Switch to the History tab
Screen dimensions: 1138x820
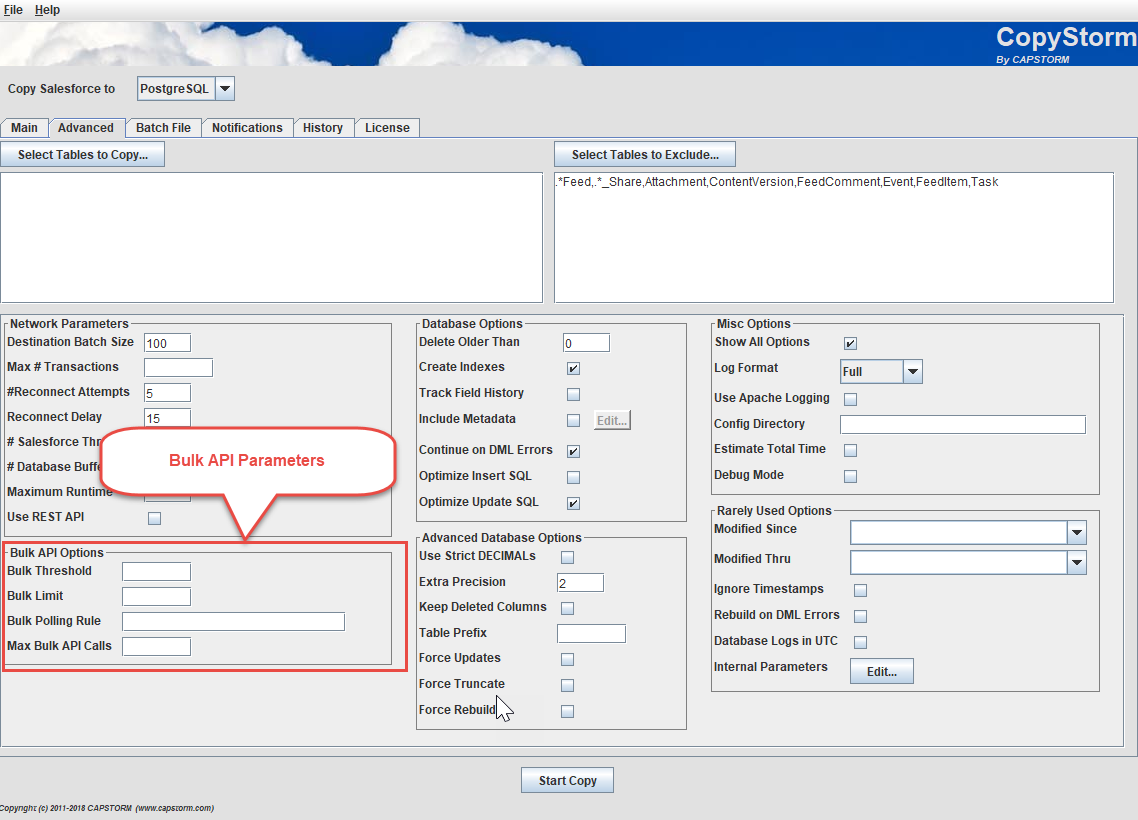(x=323, y=128)
